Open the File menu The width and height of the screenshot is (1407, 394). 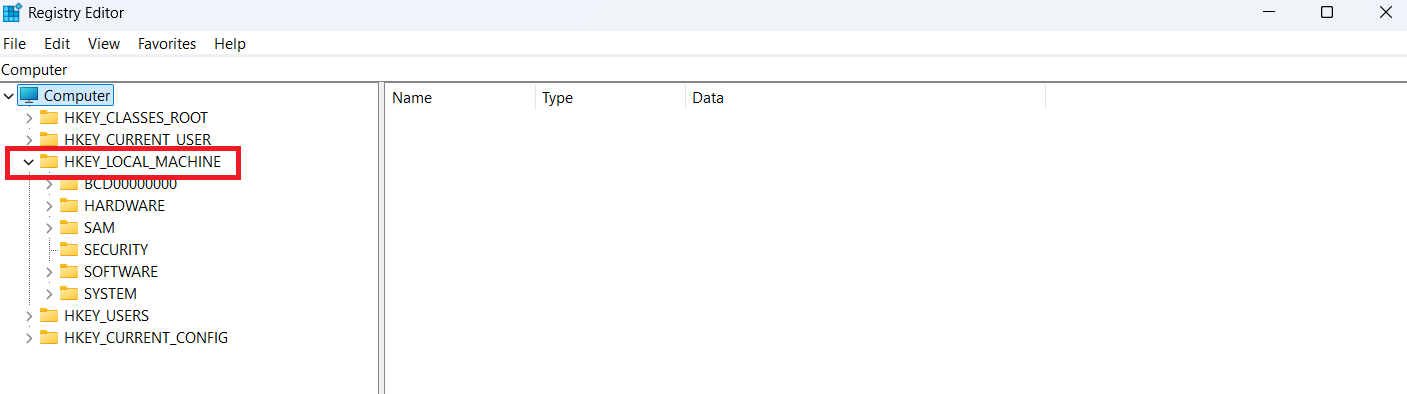tap(14, 44)
